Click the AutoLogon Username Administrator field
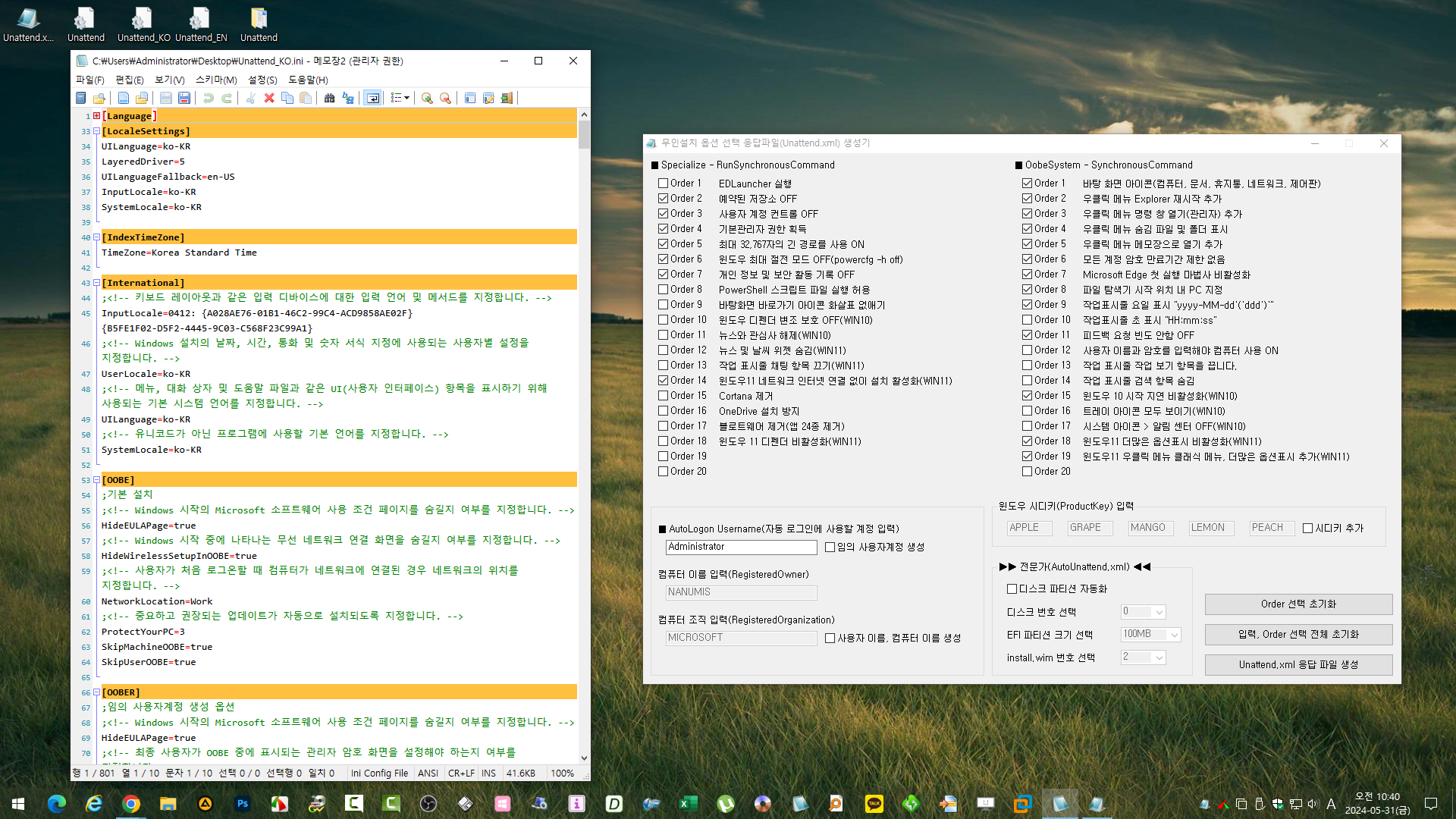1456x819 pixels. [740, 547]
